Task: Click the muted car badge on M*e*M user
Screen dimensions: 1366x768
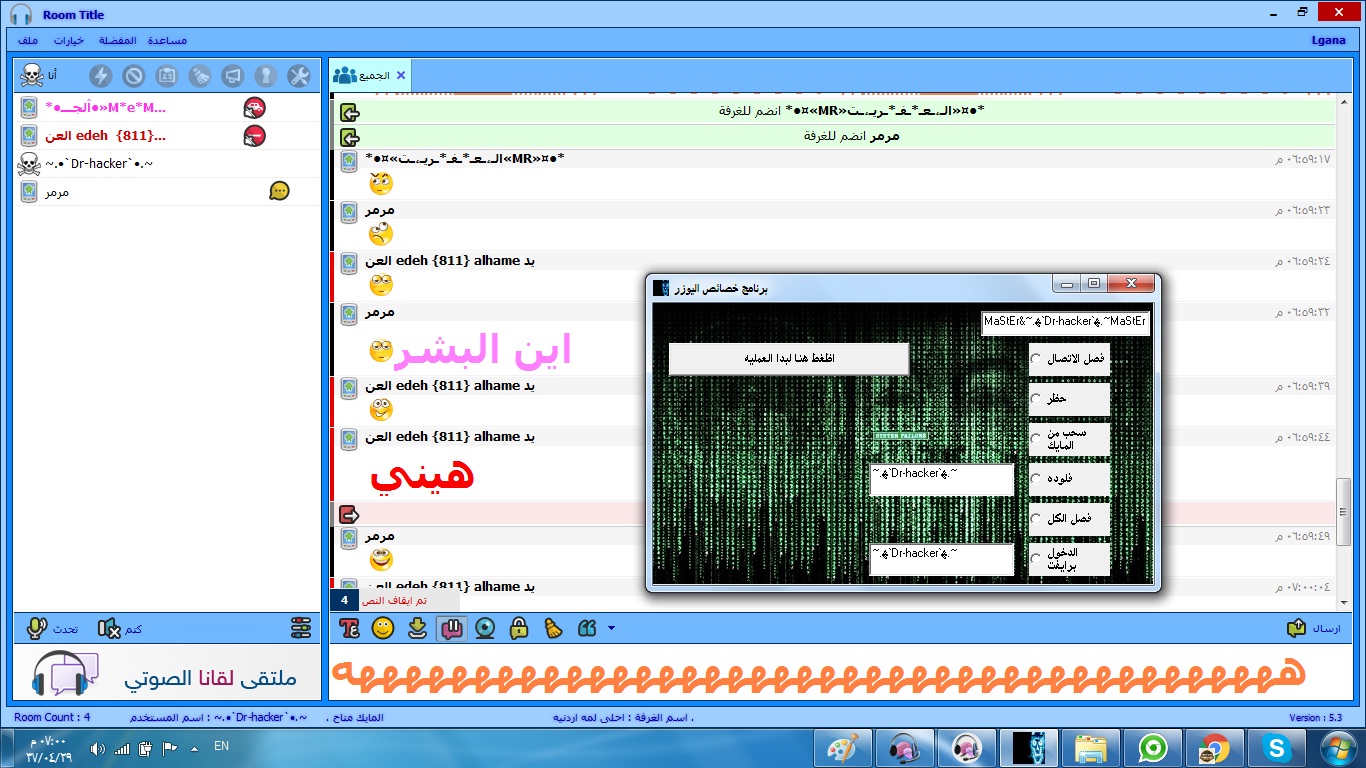Action: click(x=255, y=108)
